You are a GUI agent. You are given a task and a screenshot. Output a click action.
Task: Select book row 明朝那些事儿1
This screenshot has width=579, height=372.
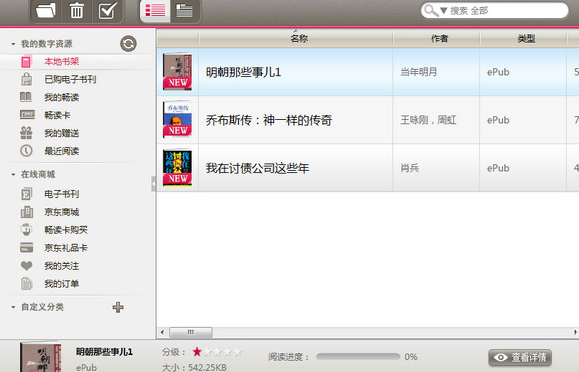pyautogui.click(x=368, y=72)
